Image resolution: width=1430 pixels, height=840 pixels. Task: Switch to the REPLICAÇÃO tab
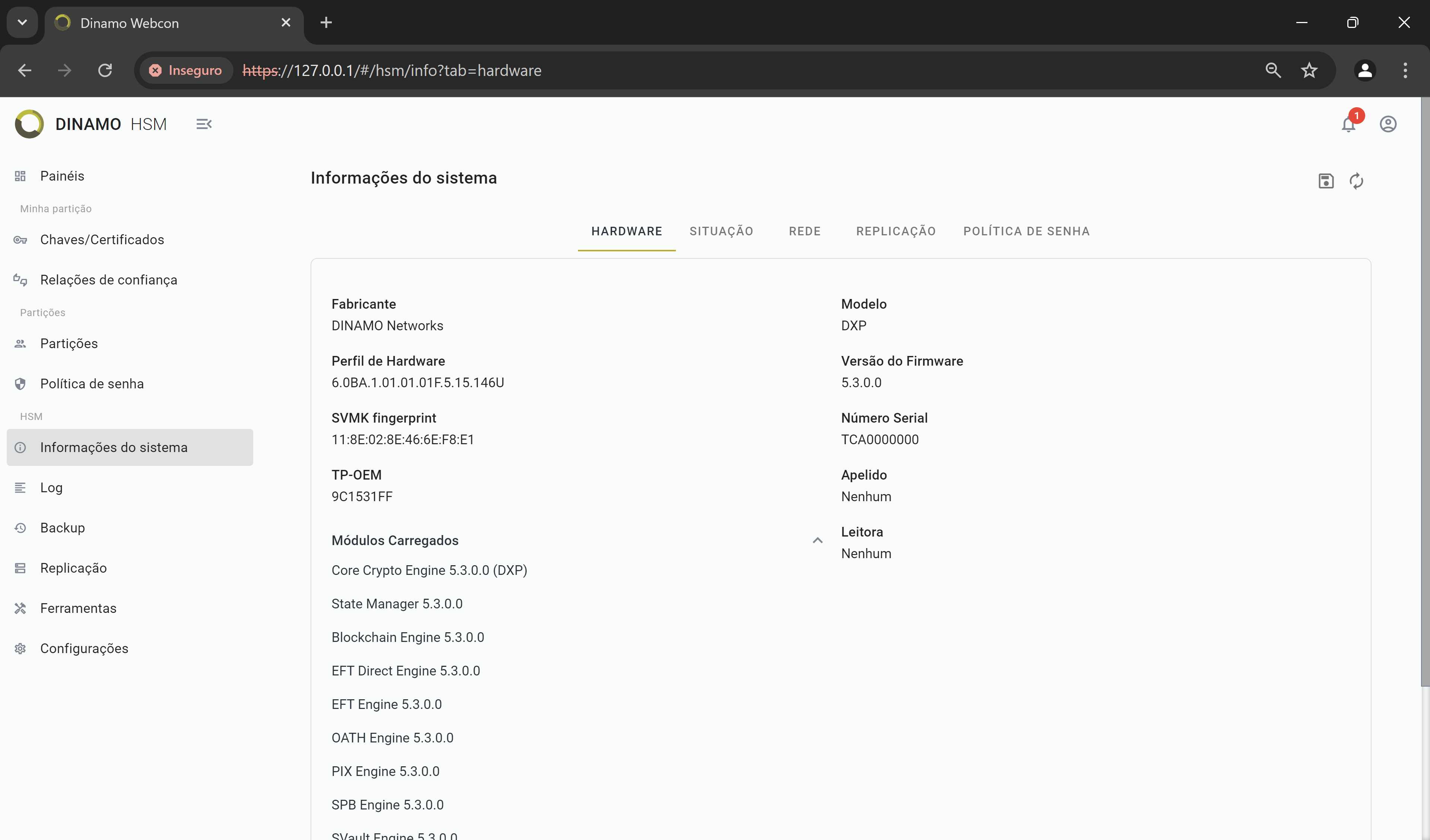pyautogui.click(x=896, y=232)
